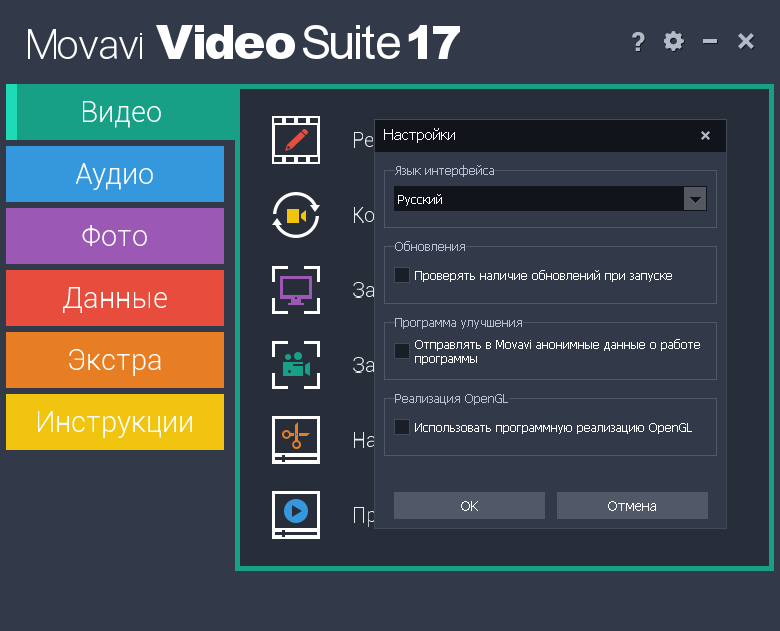Click the camera capture icon
Viewport: 780px width, 631px height.
pyautogui.click(x=296, y=365)
